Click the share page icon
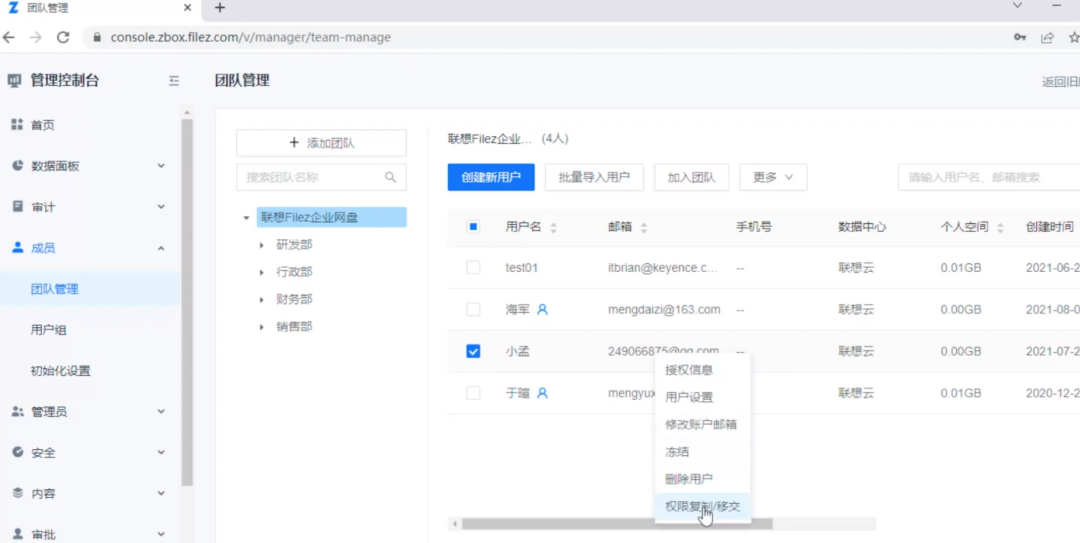The width and height of the screenshot is (1080, 543). coord(1047,37)
